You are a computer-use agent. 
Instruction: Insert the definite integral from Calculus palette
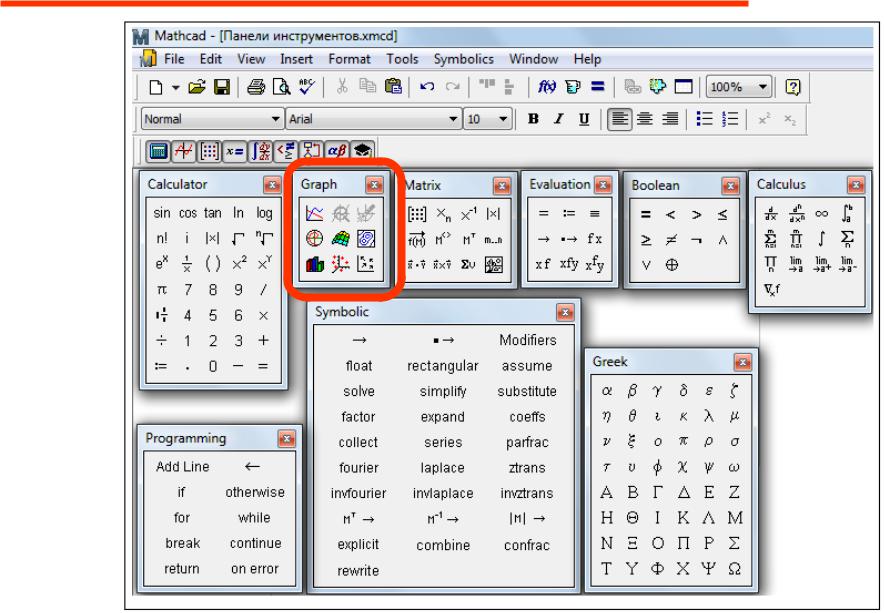[847, 213]
